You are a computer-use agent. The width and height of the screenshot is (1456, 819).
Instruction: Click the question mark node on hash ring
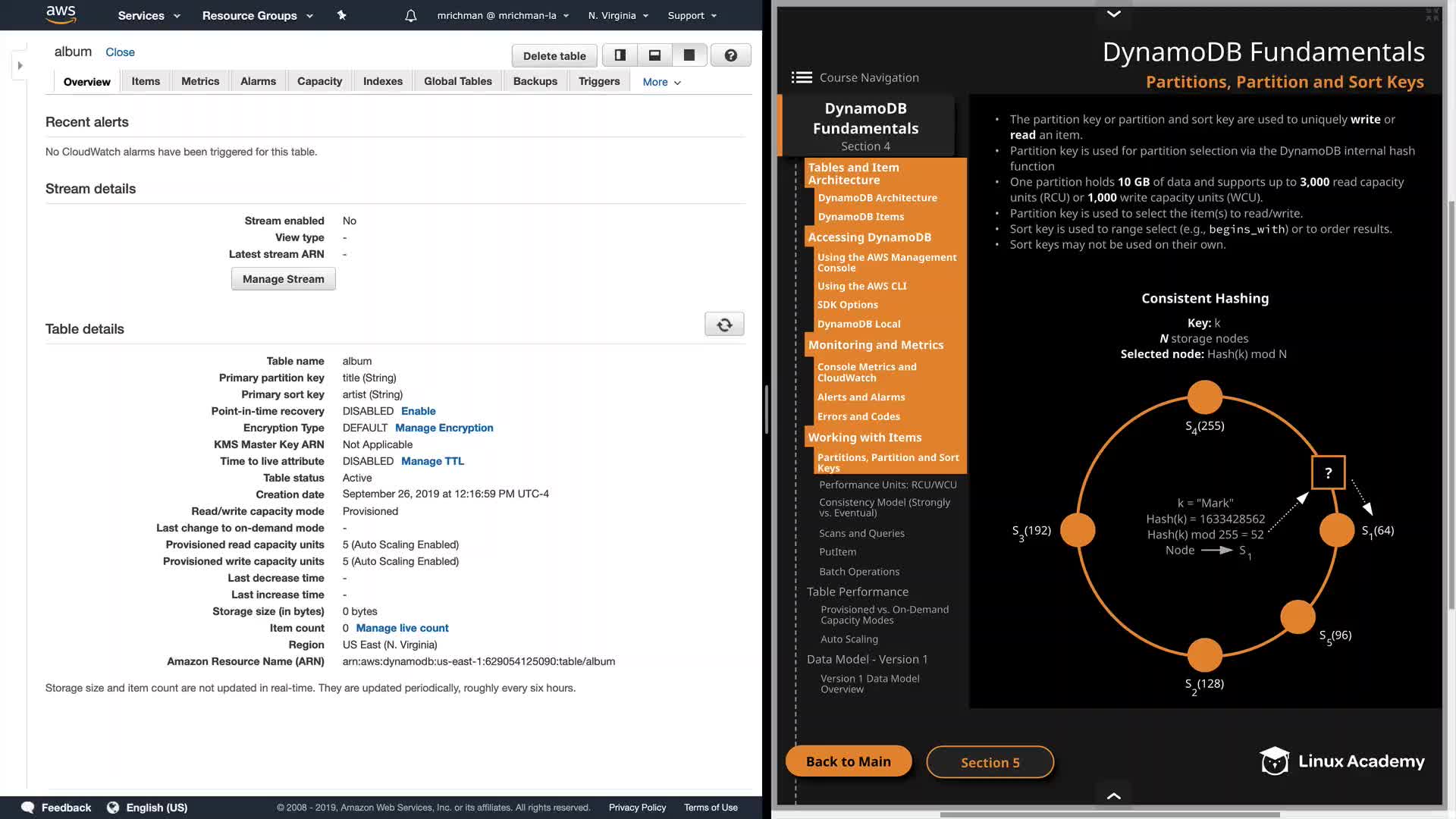1328,473
